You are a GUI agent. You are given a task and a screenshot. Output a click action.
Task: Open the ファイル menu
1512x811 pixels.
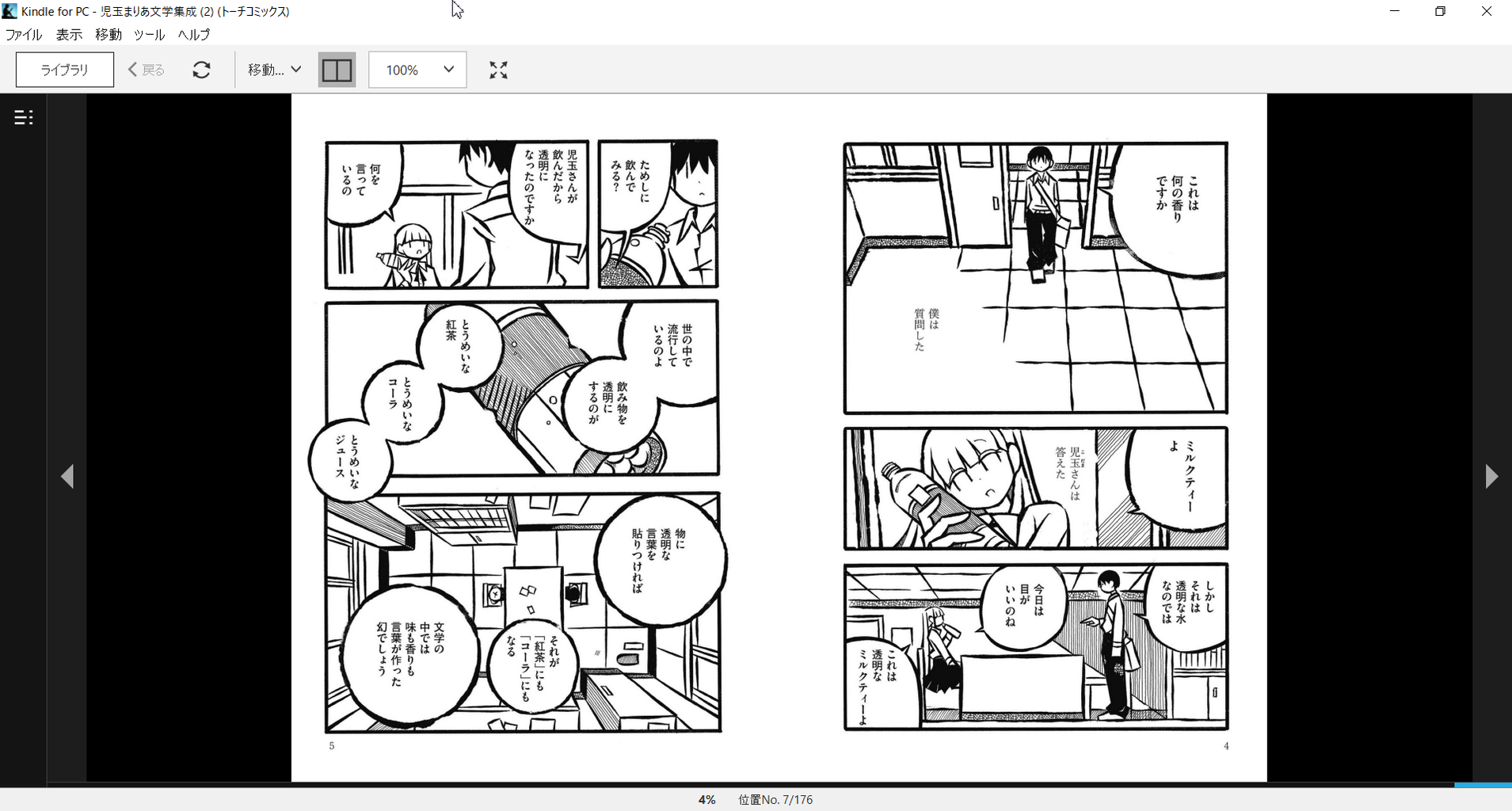(24, 35)
